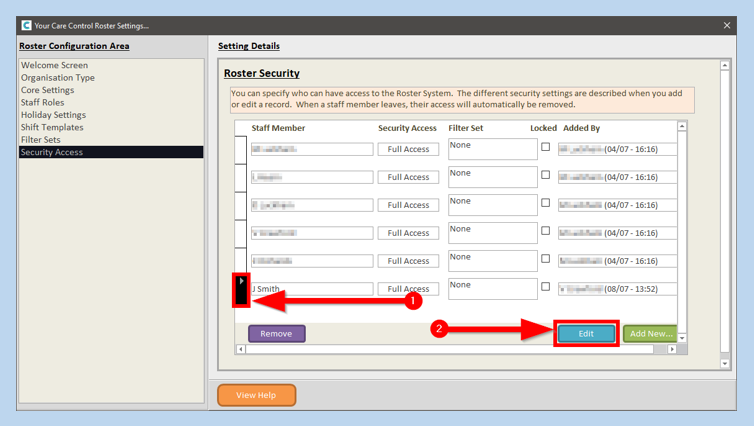Click the table's horizontal scrollbar right arrow
Viewport: 754px width, 426px height.
[672, 350]
